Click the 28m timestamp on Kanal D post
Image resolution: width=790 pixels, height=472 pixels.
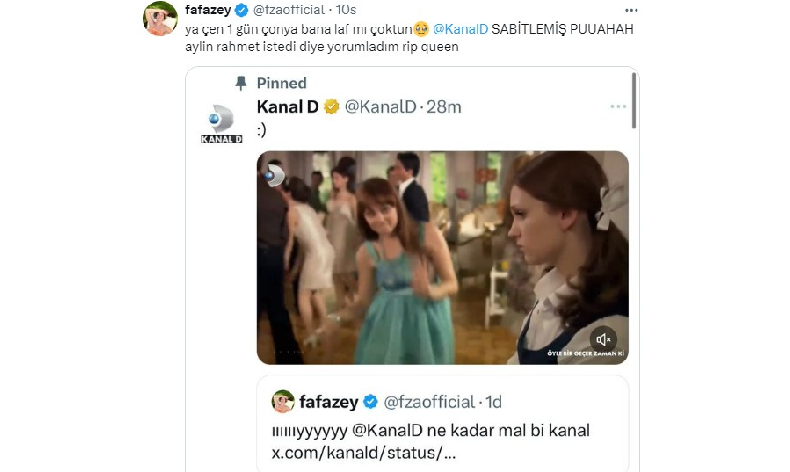445,107
